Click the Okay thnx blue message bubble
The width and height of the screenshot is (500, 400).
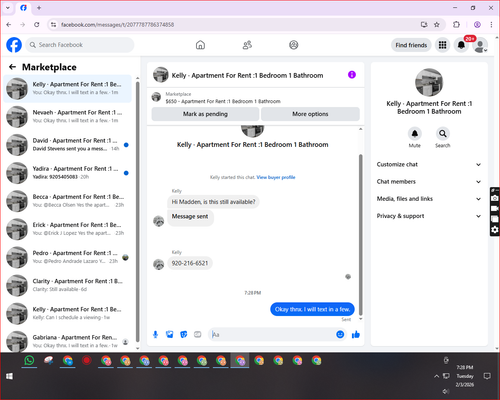[312, 309]
